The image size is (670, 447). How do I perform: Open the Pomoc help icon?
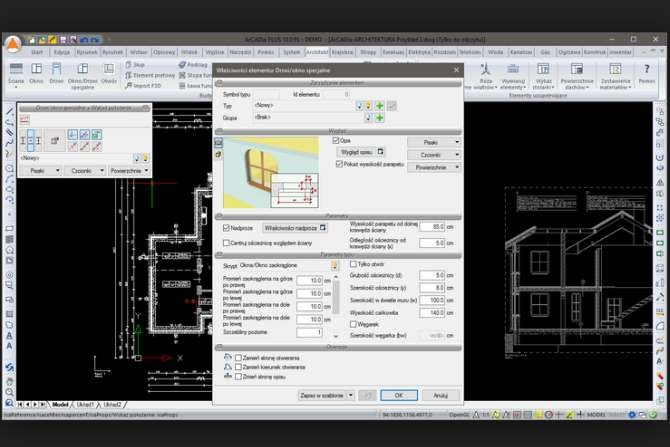click(x=646, y=73)
